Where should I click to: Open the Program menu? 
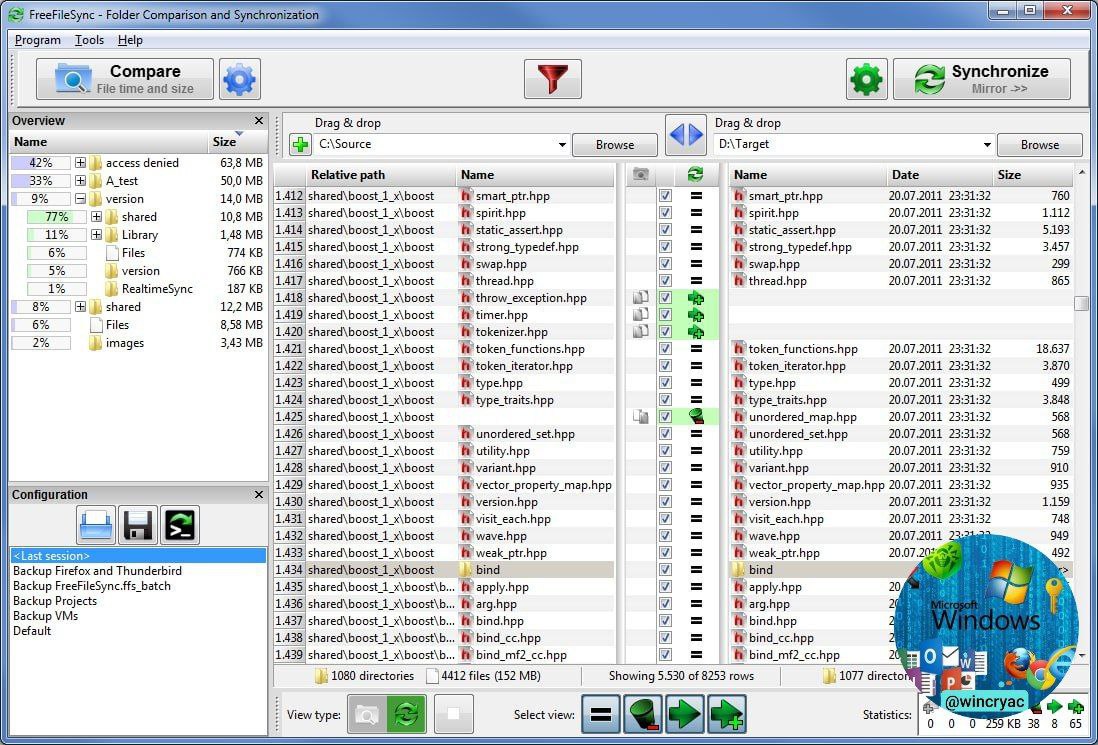tap(38, 40)
